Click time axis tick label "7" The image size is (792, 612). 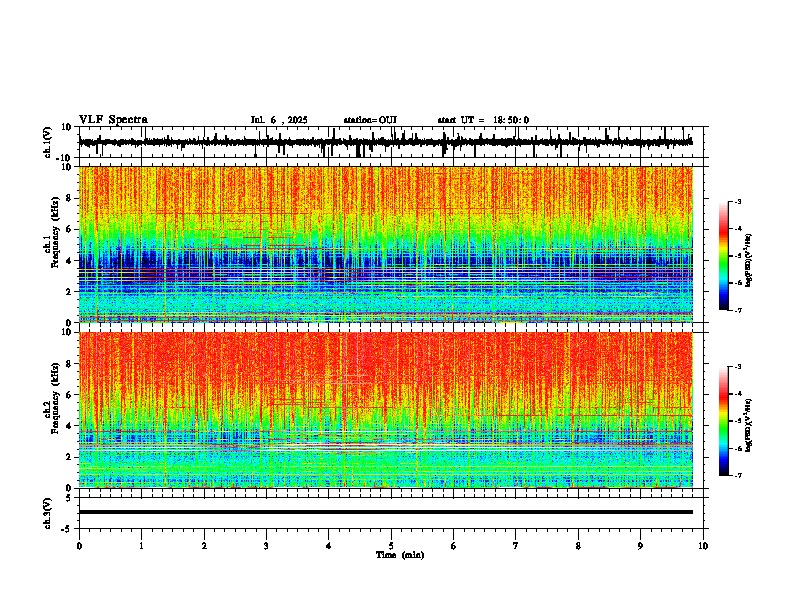[x=516, y=546]
